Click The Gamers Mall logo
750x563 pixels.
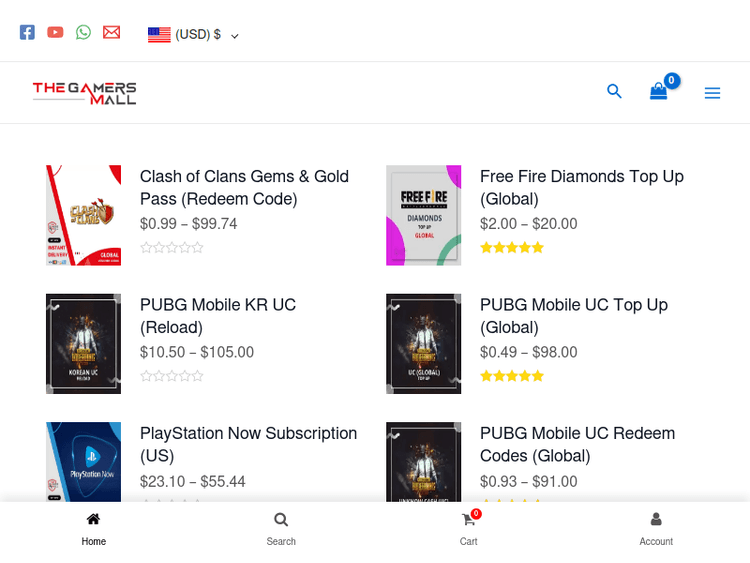pos(84,93)
